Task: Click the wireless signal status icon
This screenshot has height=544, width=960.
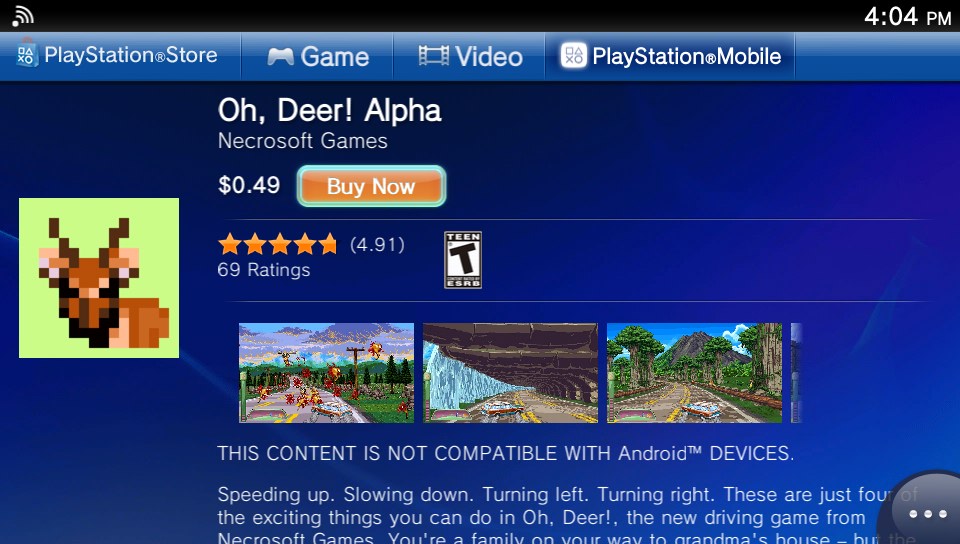Action: (23, 16)
